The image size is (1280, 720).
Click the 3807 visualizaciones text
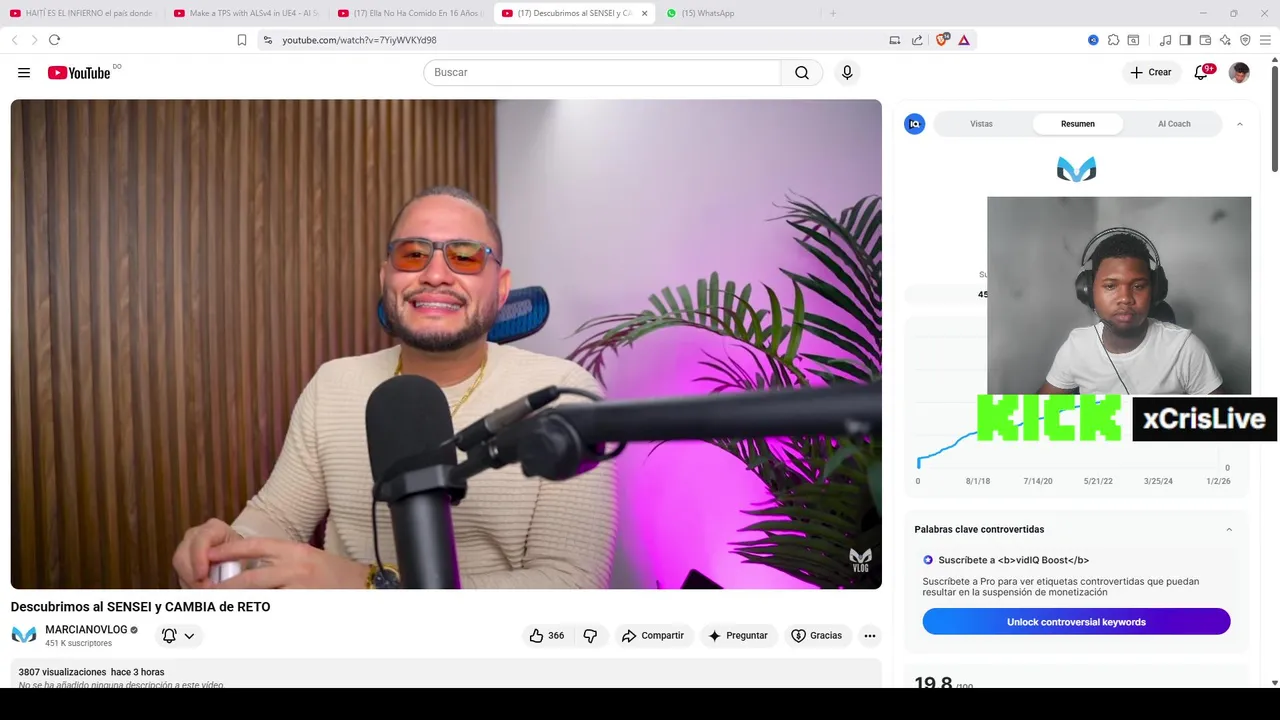tap(62, 672)
